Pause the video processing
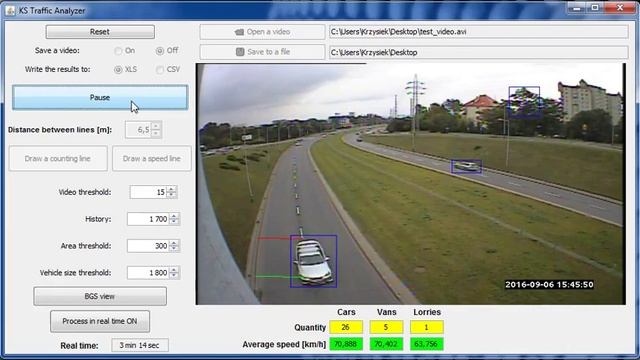The width and height of the screenshot is (640, 360). 100,98
